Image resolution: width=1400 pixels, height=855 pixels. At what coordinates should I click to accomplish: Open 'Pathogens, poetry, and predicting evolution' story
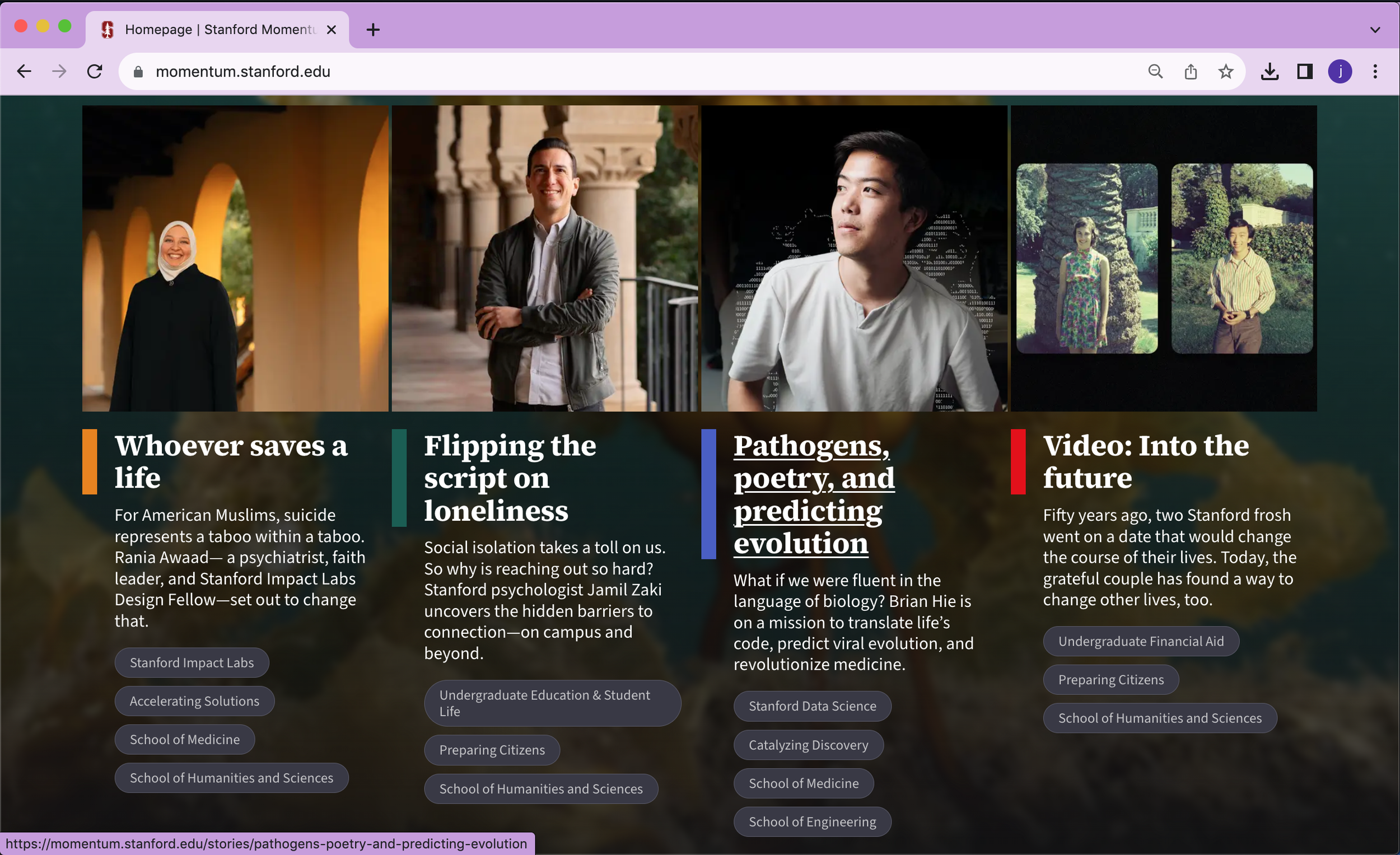814,494
